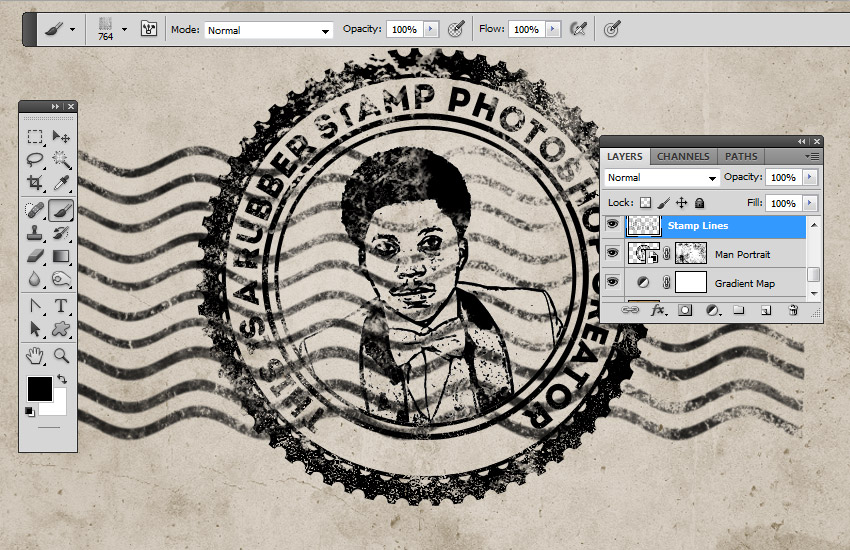This screenshot has height=550, width=850.
Task: Select the Clone Stamp tool
Action: coord(35,233)
